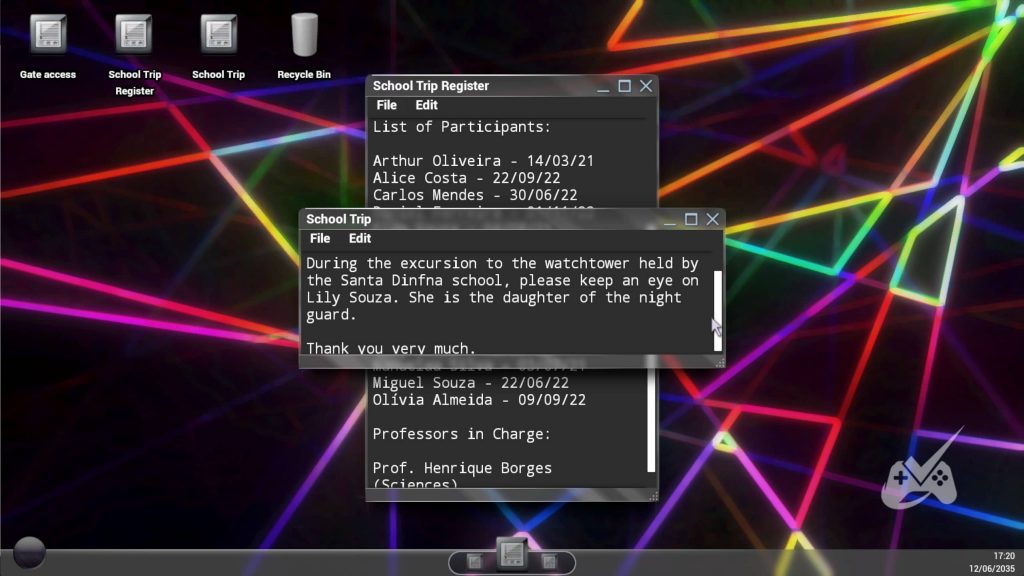Maximize the School Trip note window
Image resolution: width=1024 pixels, height=576 pixels.
(x=691, y=219)
